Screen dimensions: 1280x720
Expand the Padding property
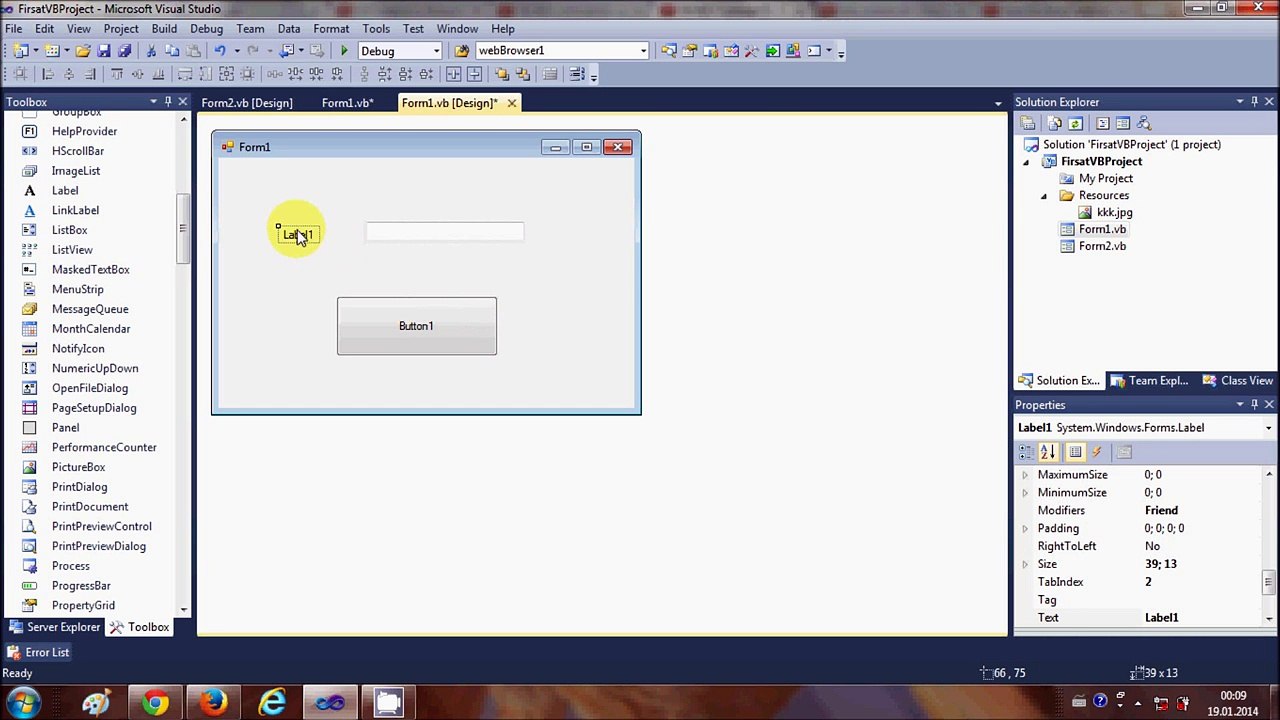(x=1025, y=528)
